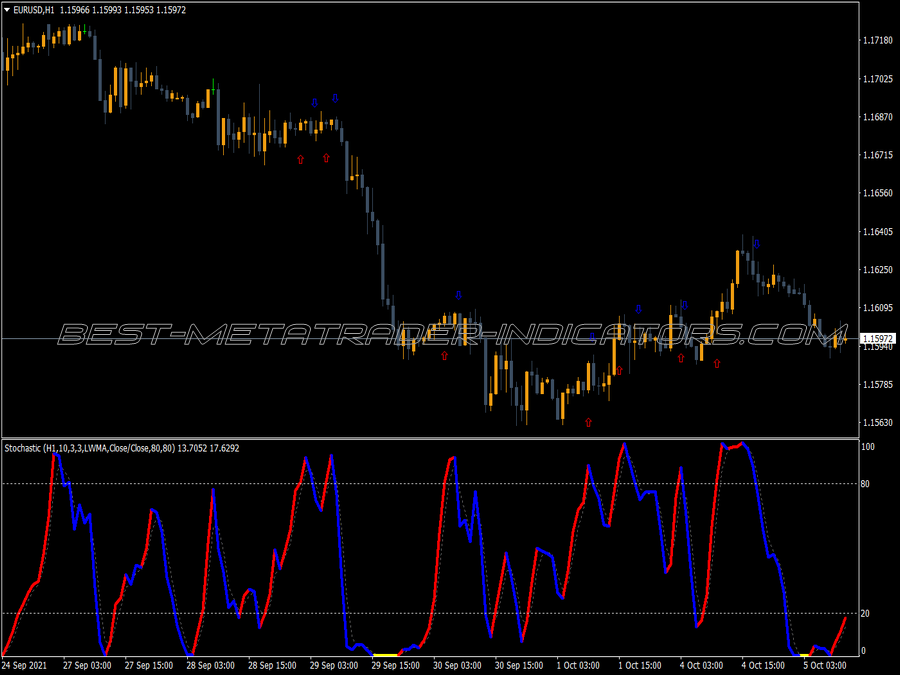Click the 30 Sep 15:00 time label

[519, 665]
